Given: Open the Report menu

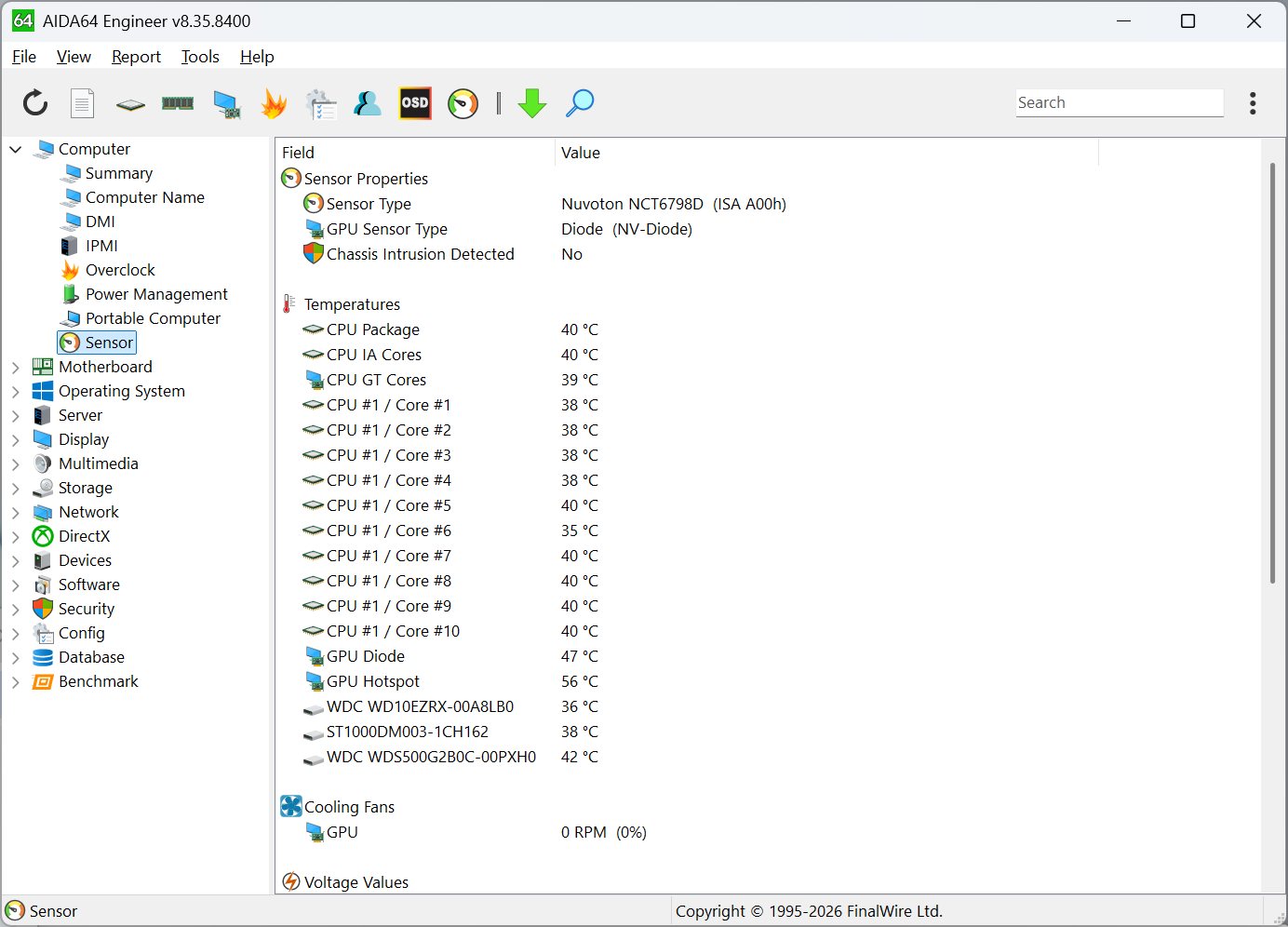Looking at the screenshot, I should pos(136,57).
